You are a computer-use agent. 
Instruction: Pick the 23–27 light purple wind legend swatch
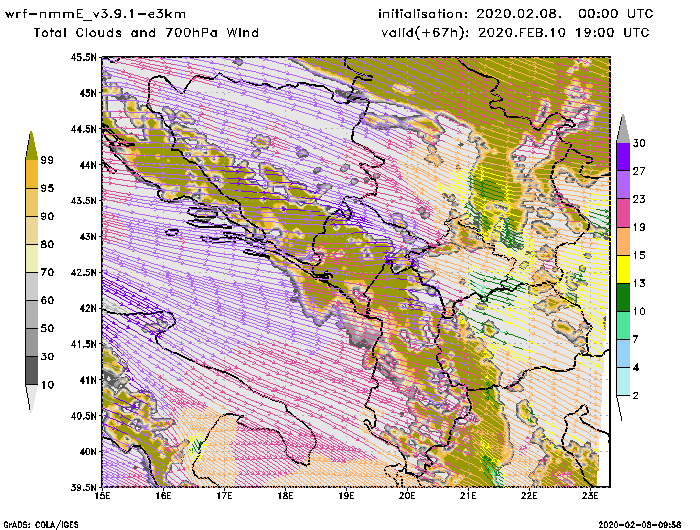tap(623, 185)
